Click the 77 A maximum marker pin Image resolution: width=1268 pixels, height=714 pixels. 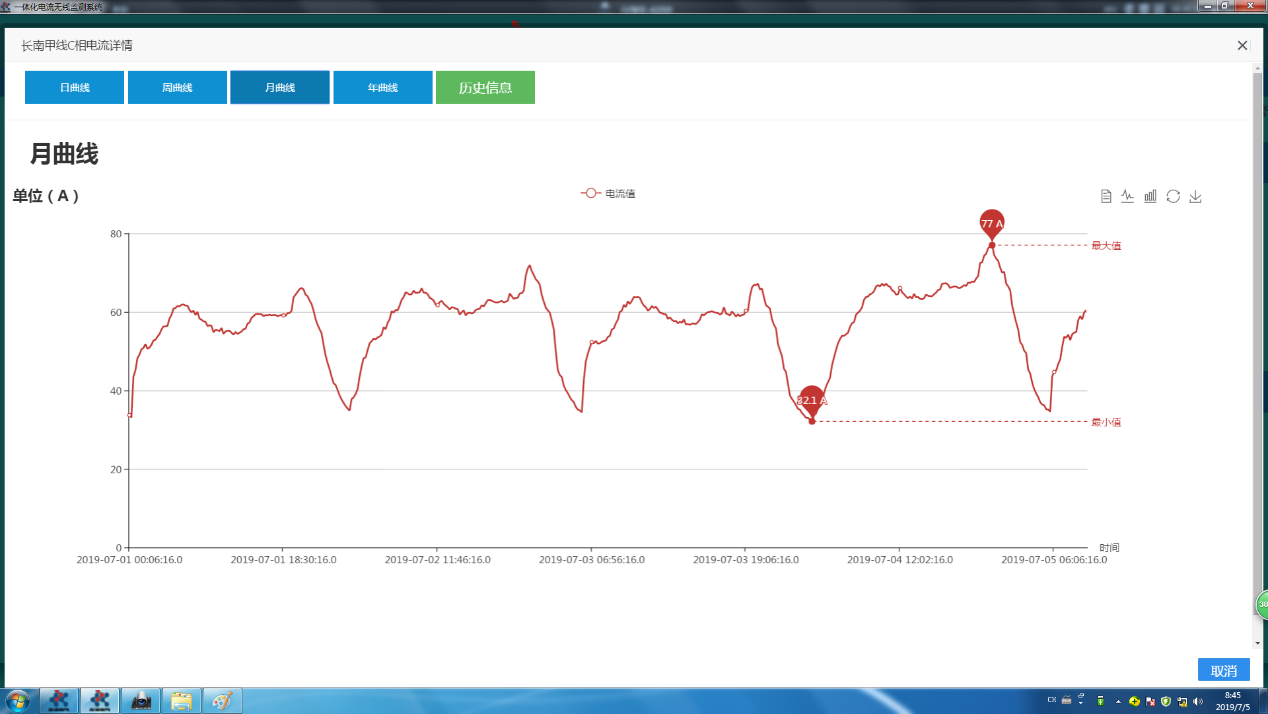pos(991,224)
